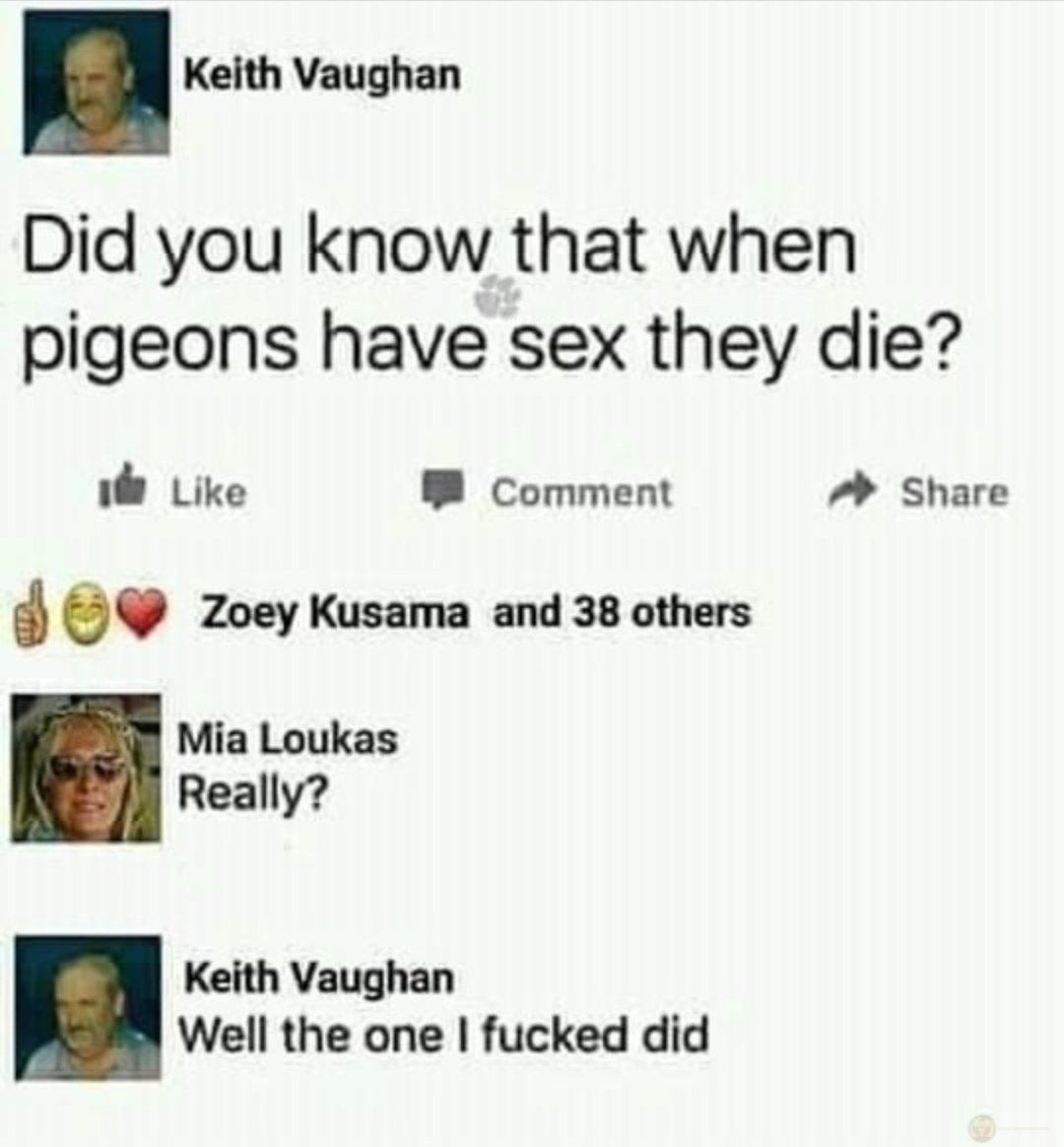The image size is (1064, 1147).
Task: Open Zoey Kusama's profile from reactions
Action: [335, 613]
